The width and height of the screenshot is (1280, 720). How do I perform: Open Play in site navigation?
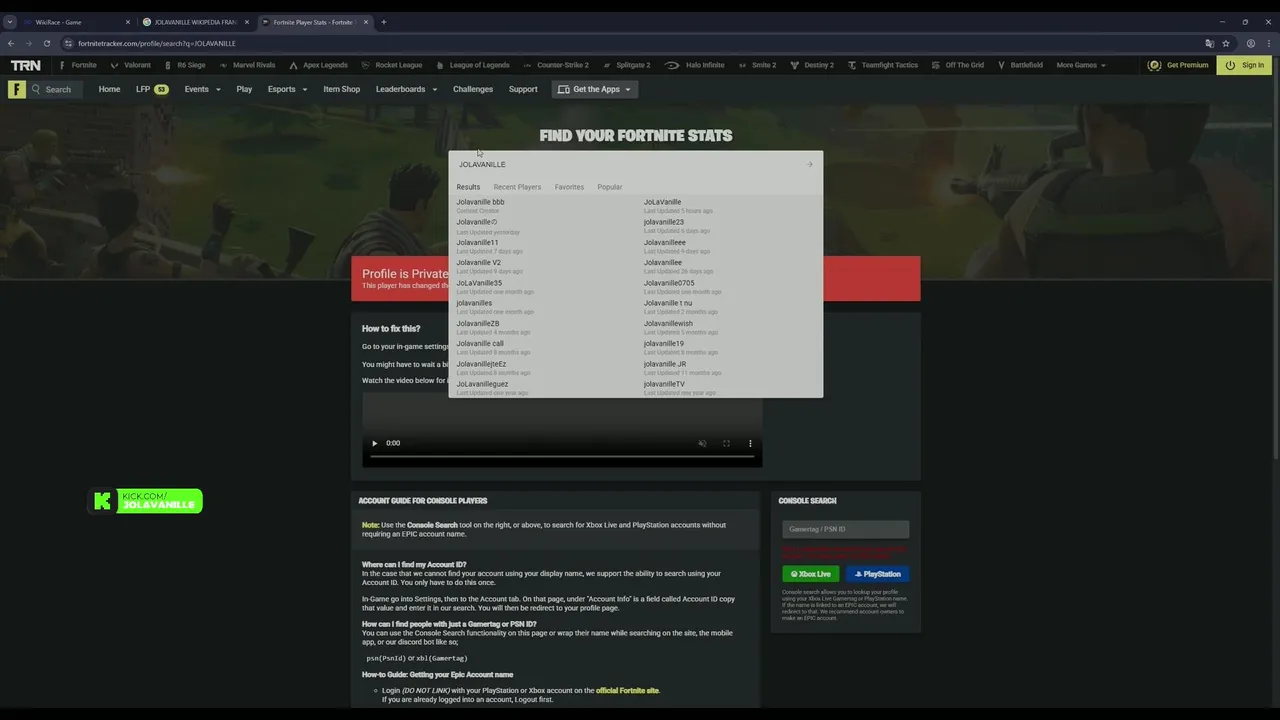click(x=244, y=89)
